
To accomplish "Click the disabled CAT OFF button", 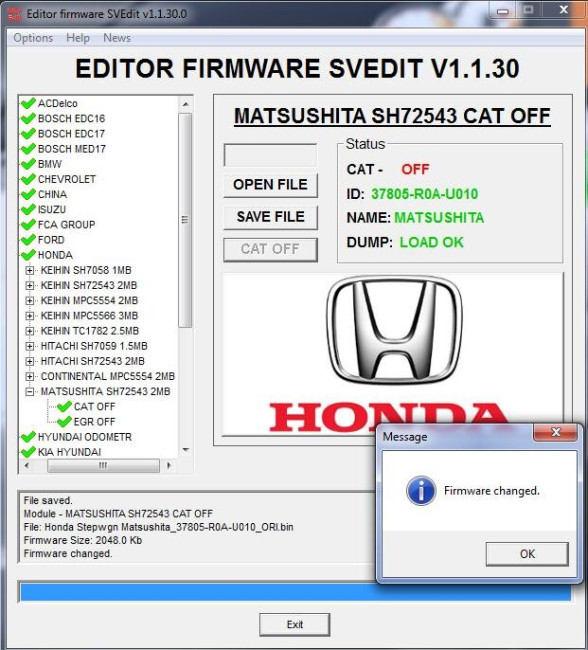I will [x=270, y=250].
